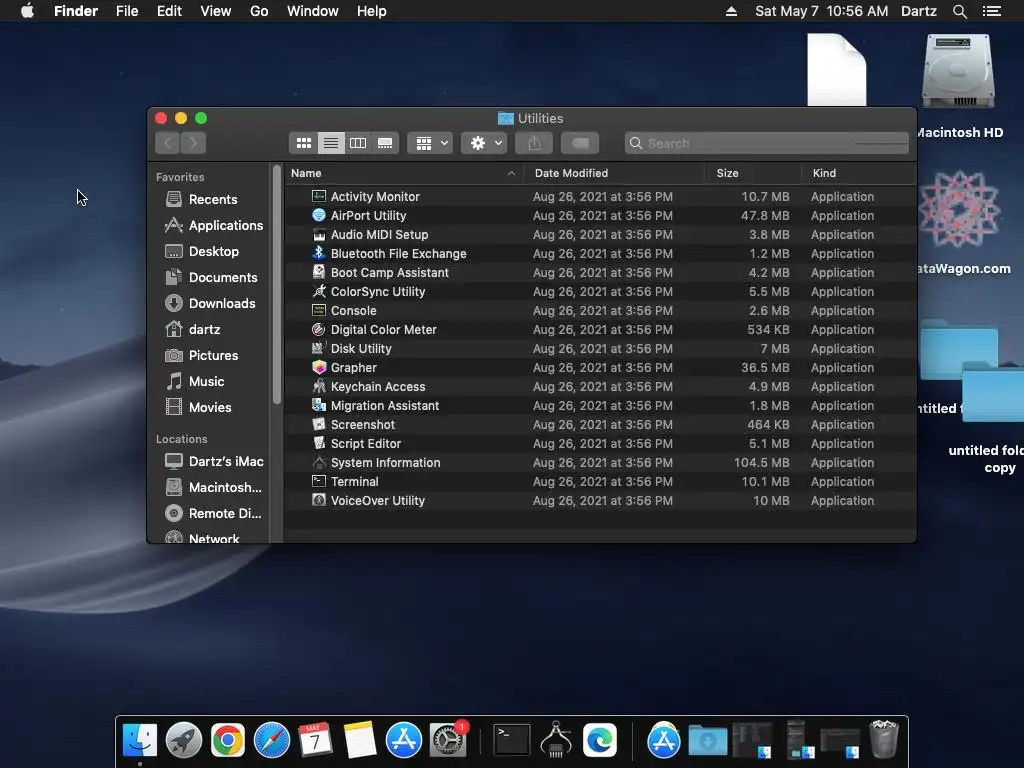Open the View menu
This screenshot has height=768, width=1024.
pos(216,11)
